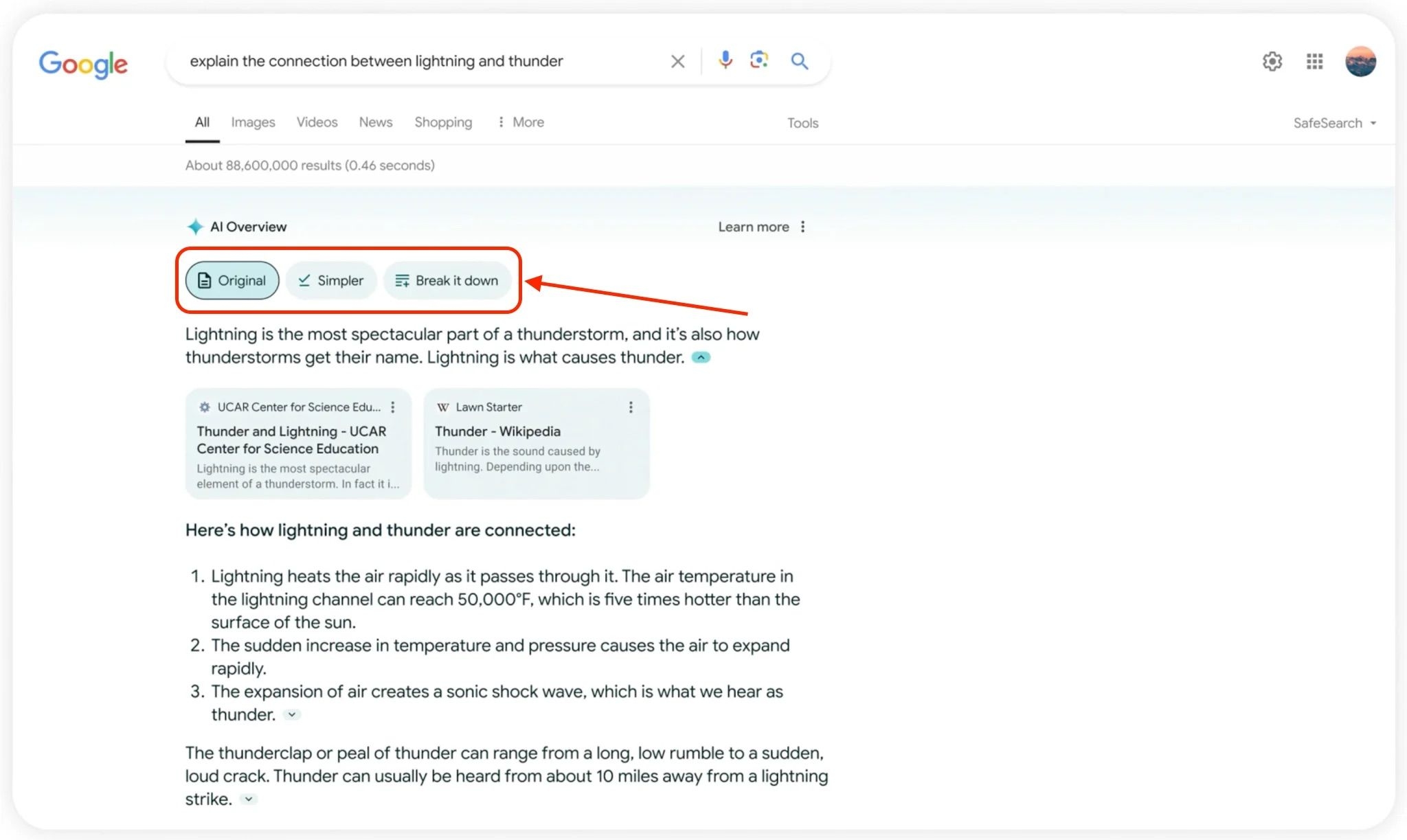The height and width of the screenshot is (840, 1407).
Task: Select the Original response toggle
Action: pos(232,280)
